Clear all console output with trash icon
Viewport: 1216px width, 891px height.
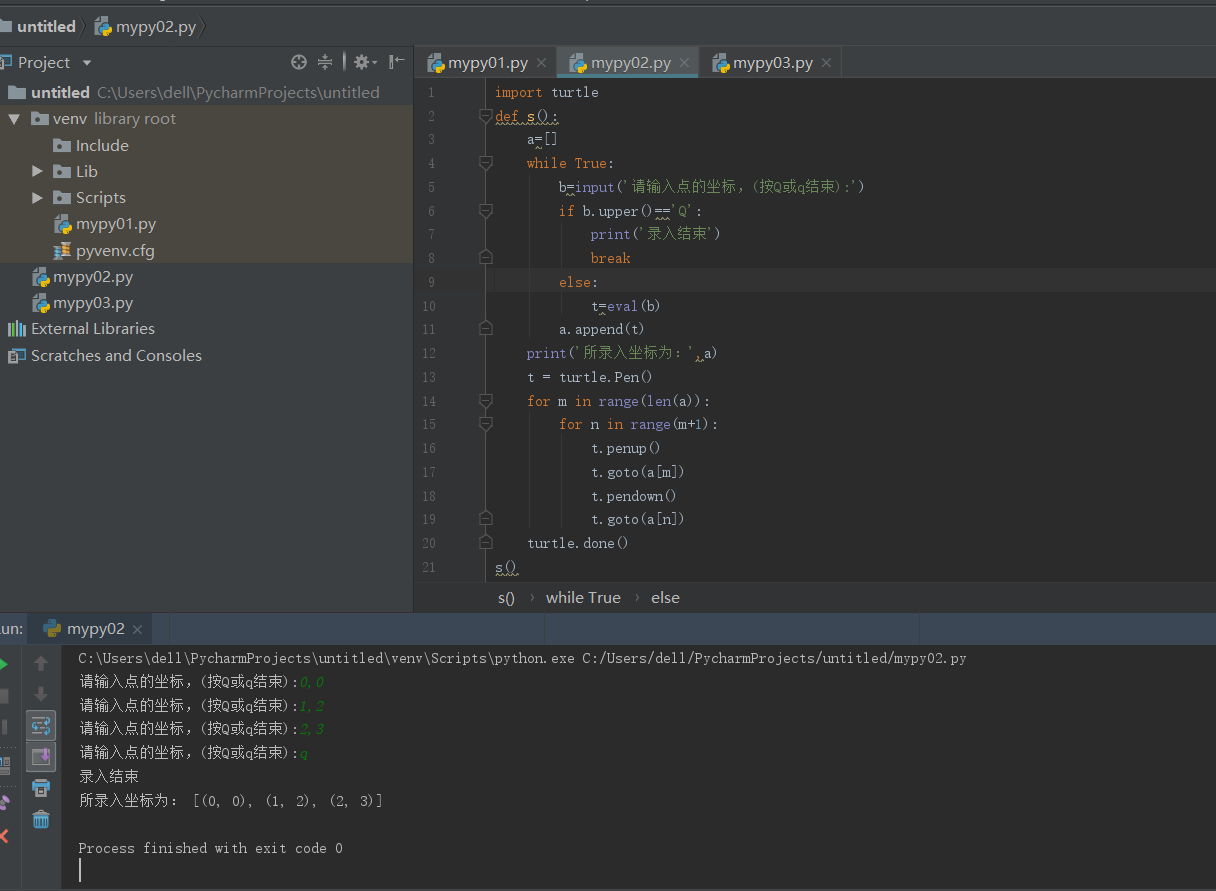pos(41,819)
